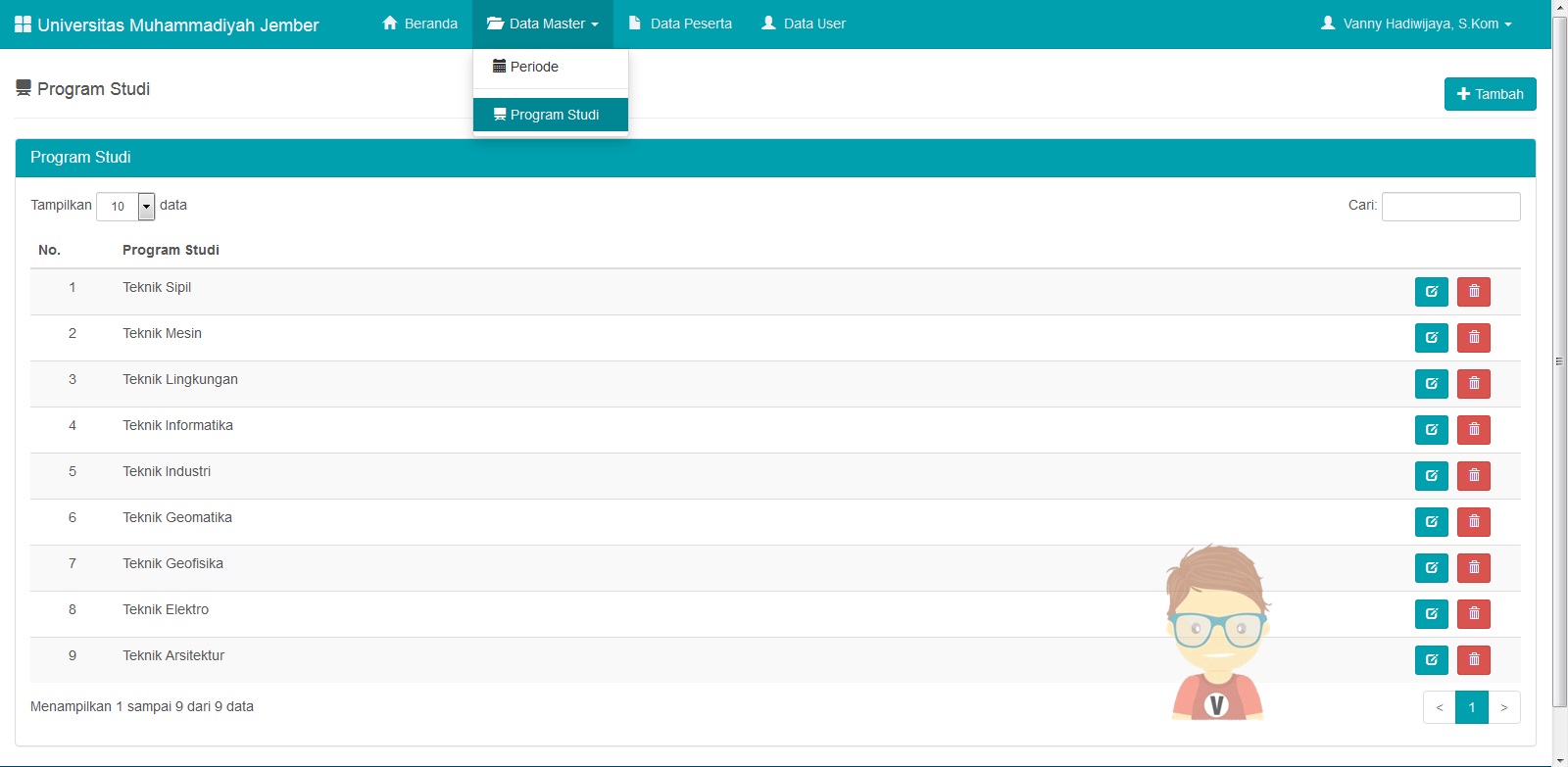Click the Tambah button
Viewport: 1568px width, 767px height.
tap(1490, 94)
